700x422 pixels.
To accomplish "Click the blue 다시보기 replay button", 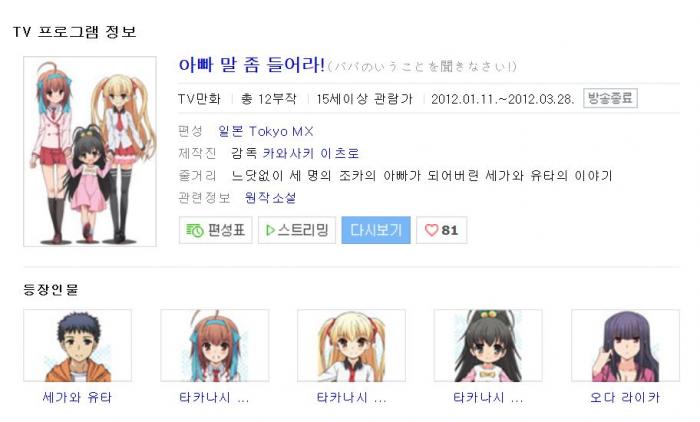I will coord(376,230).
